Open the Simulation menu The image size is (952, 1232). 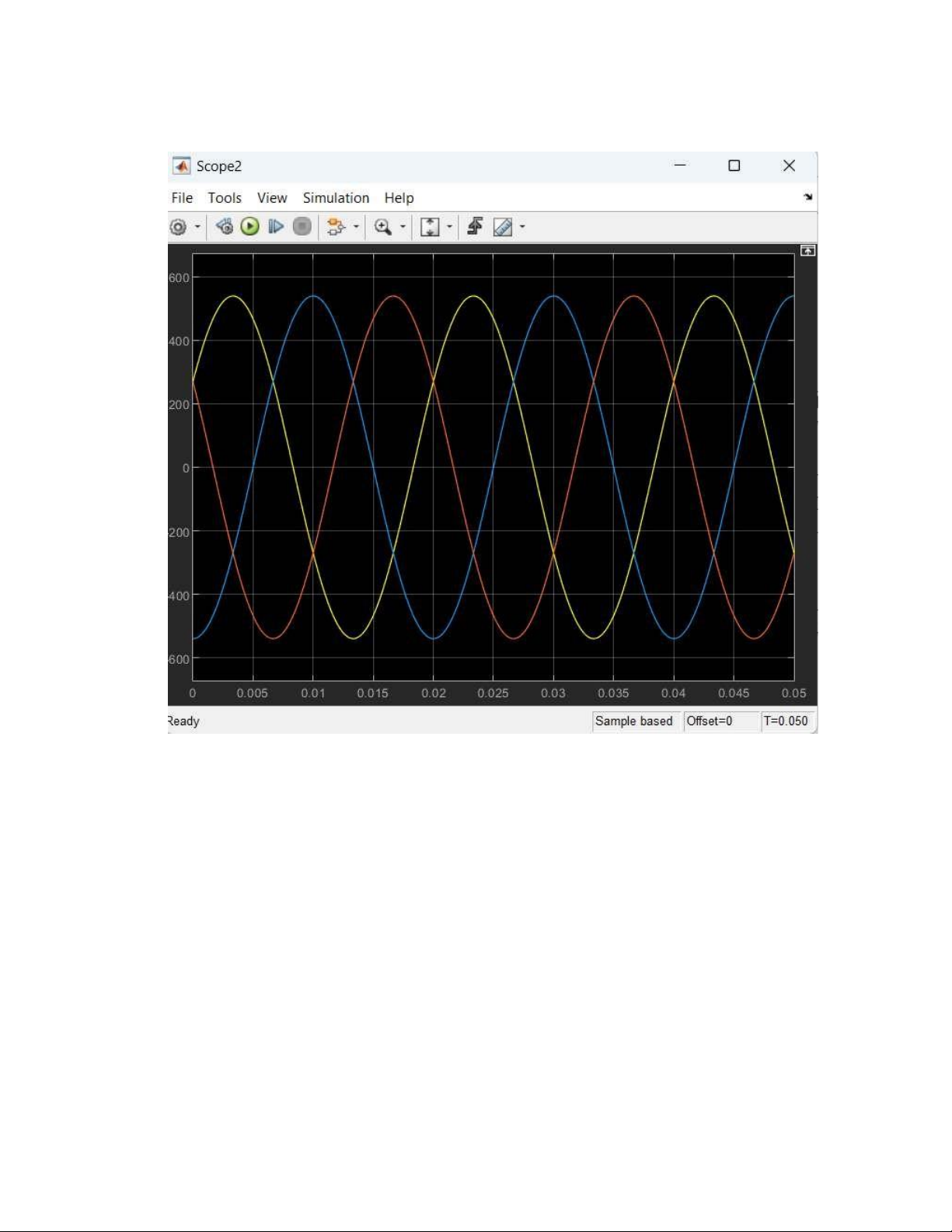pyautogui.click(x=336, y=198)
